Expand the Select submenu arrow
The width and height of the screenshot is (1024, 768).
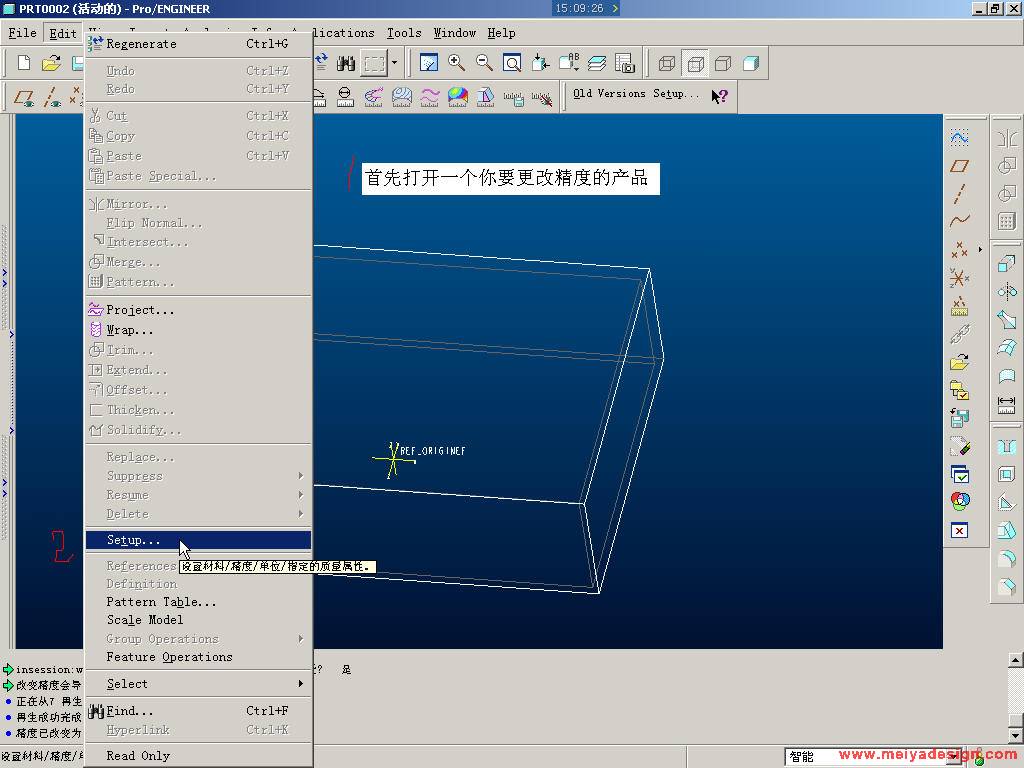coord(300,684)
